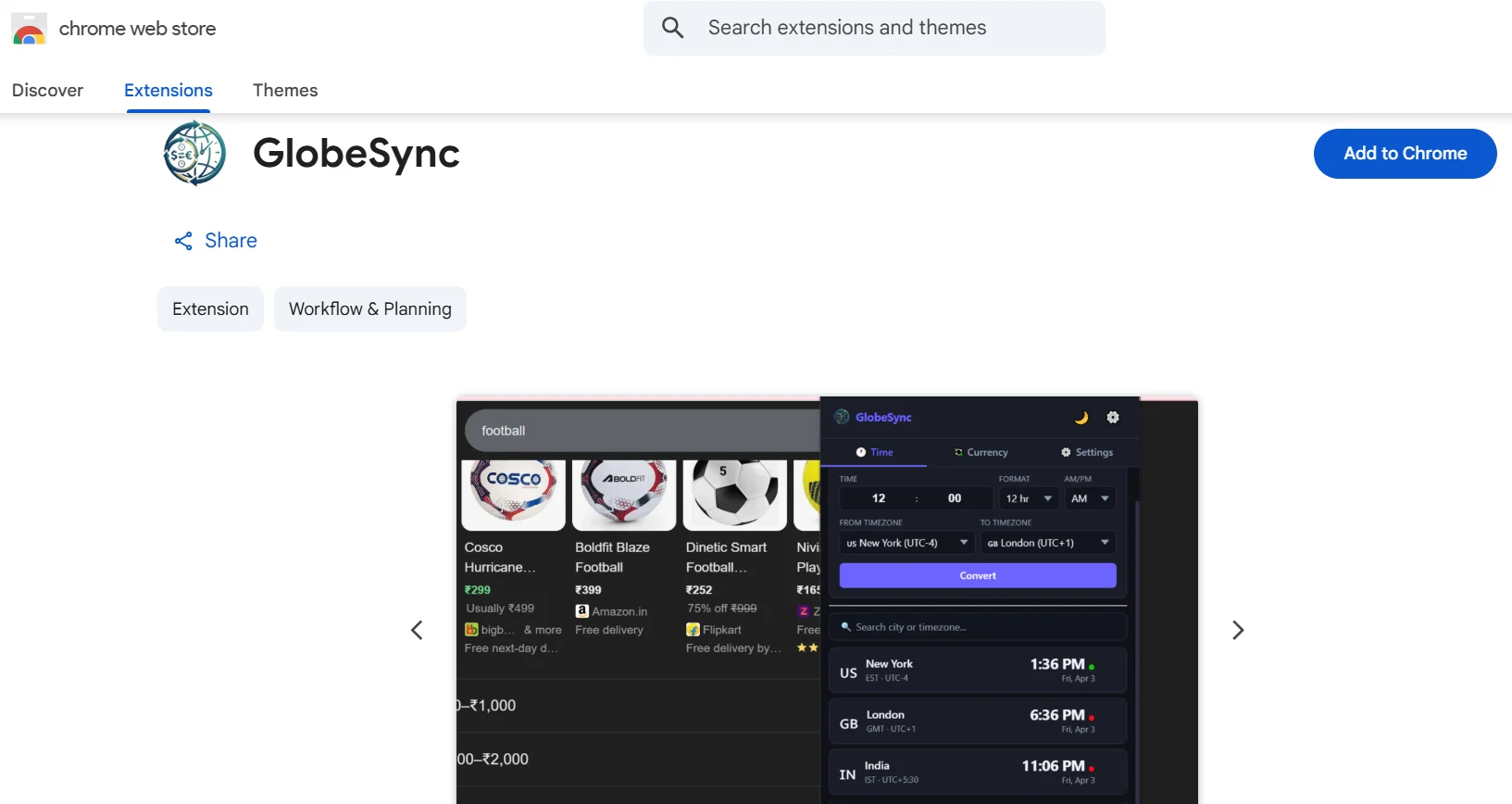Screen dimensions: 1512x804
Task: Switch to the Currency tab in popup
Action: [981, 452]
